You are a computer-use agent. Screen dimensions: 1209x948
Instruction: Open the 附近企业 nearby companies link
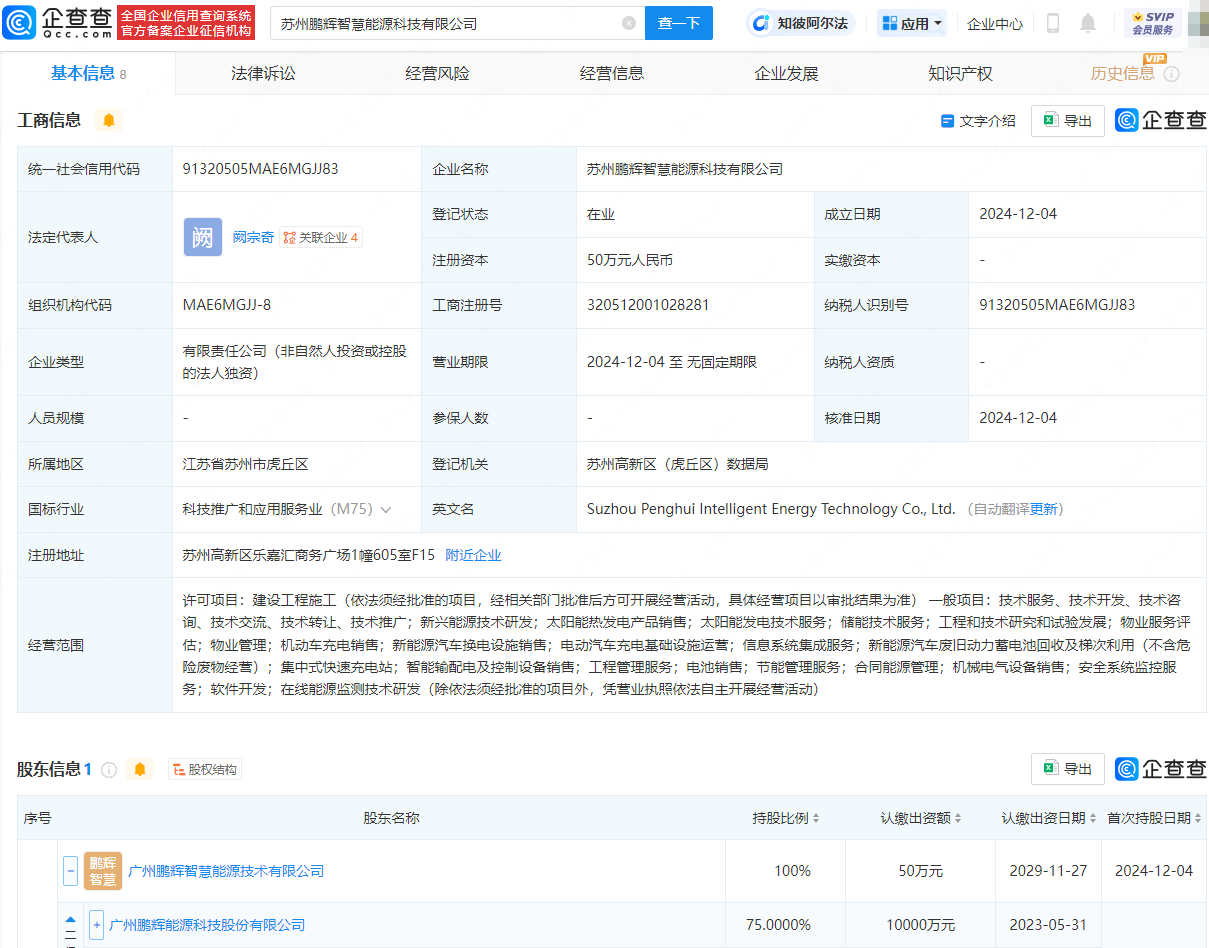[473, 555]
